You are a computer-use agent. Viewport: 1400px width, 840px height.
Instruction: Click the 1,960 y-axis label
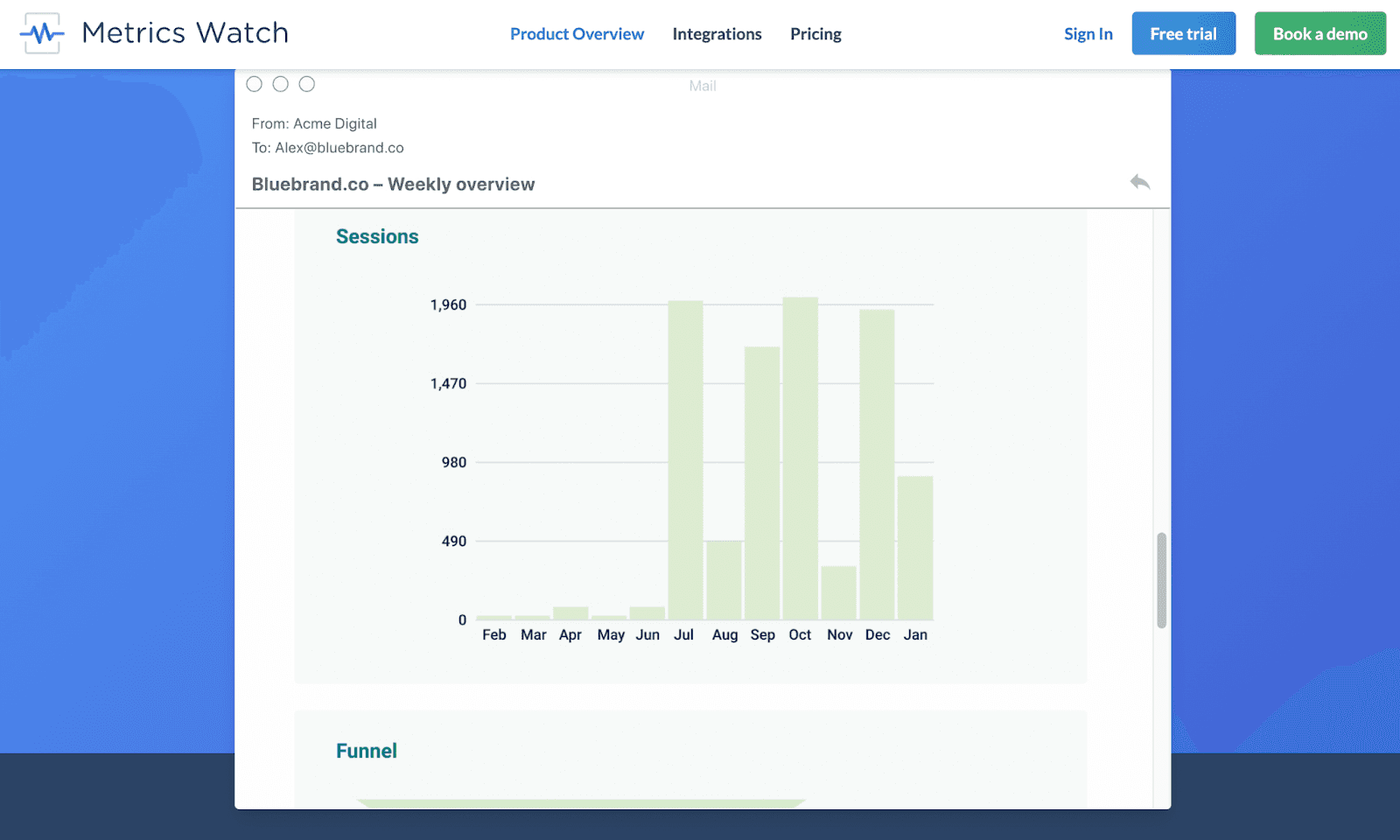click(448, 304)
